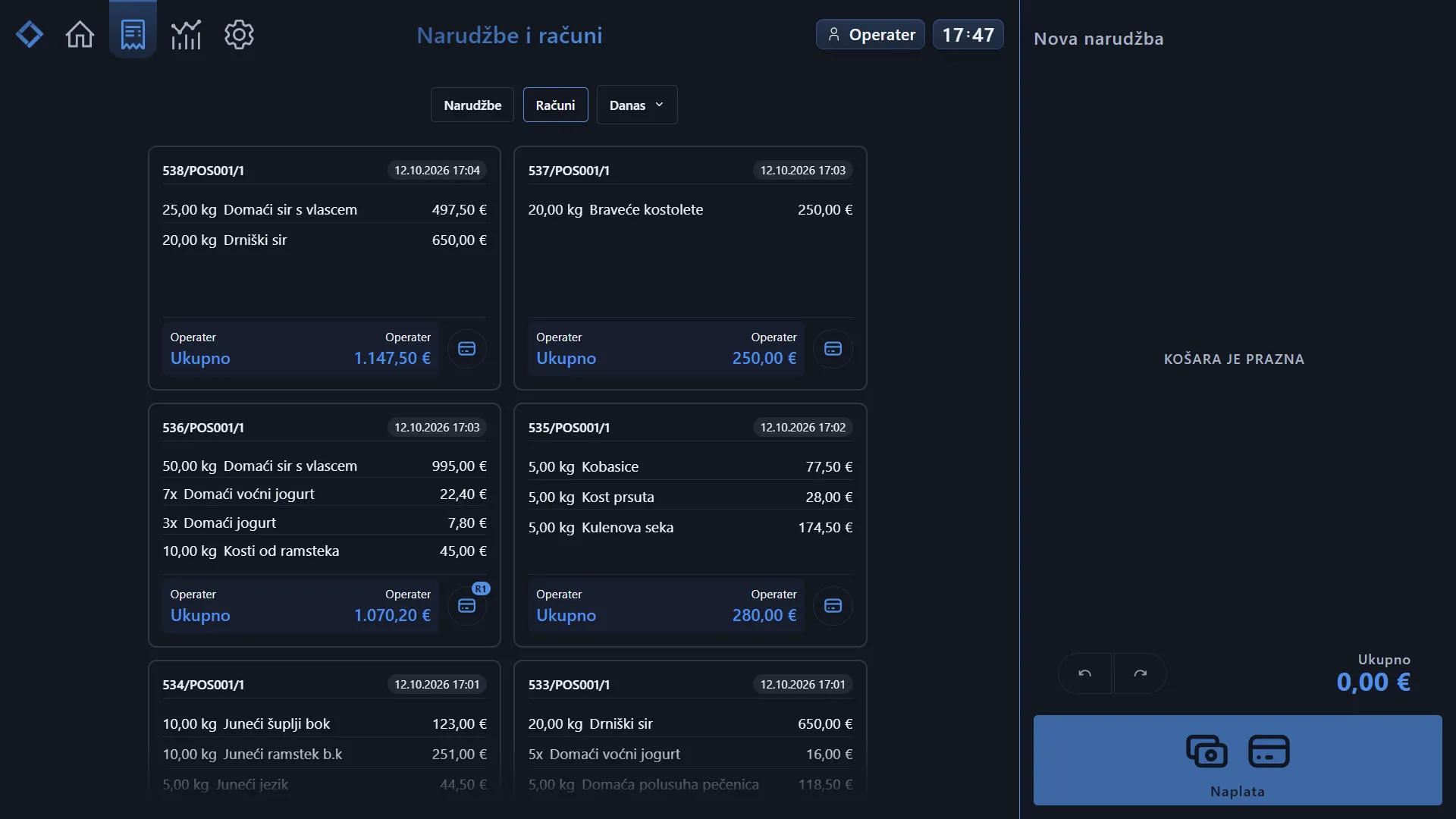Select the Kost prsuta item row

(690, 497)
